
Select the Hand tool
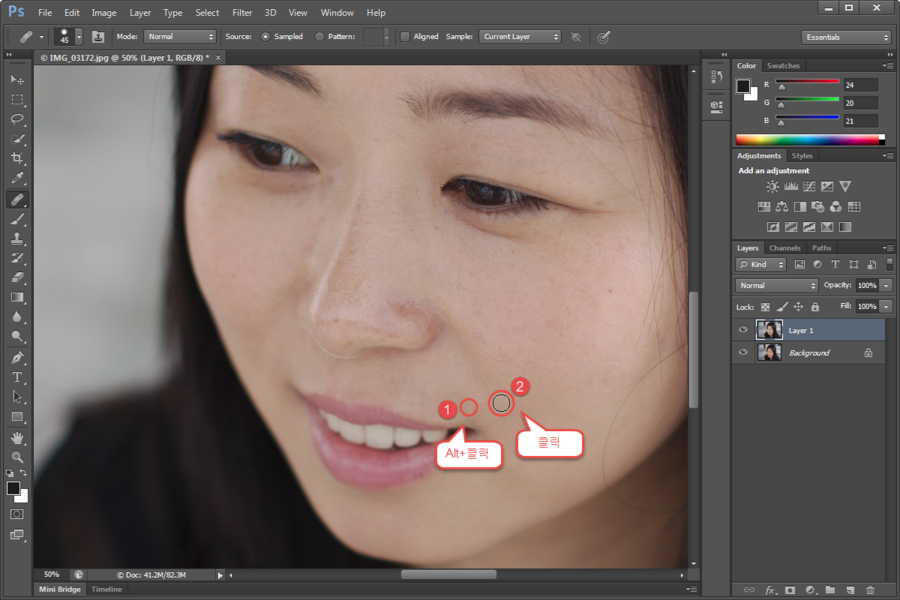click(x=17, y=438)
